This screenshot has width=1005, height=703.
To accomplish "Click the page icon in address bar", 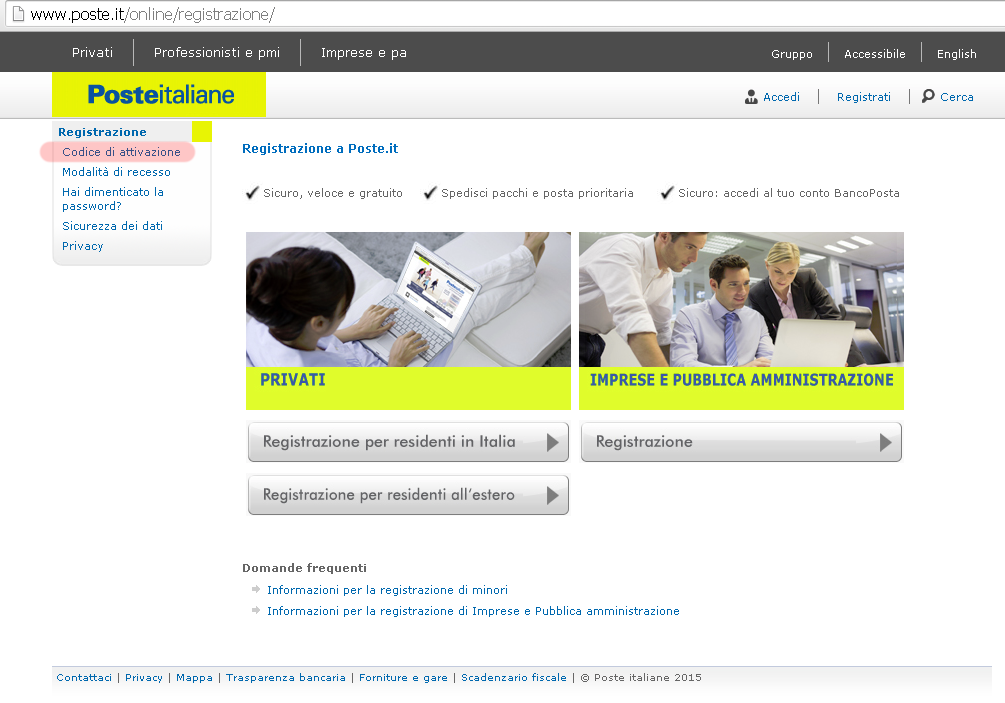I will (18, 13).
